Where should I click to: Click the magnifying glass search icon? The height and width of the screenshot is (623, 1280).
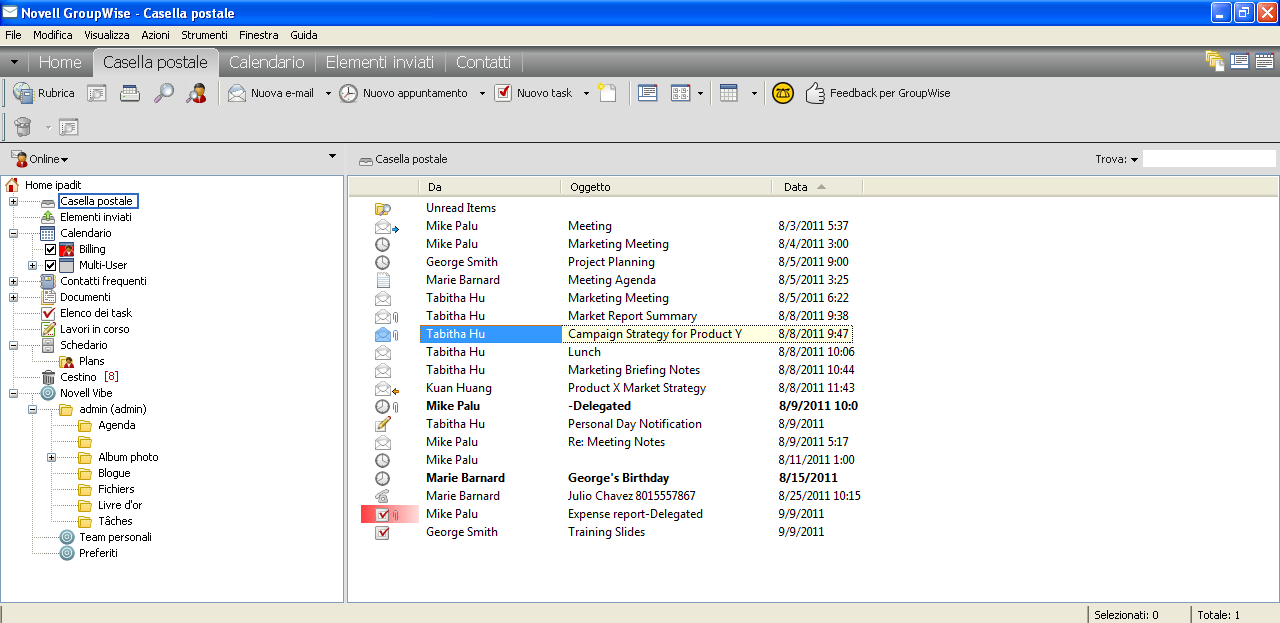[x=163, y=93]
